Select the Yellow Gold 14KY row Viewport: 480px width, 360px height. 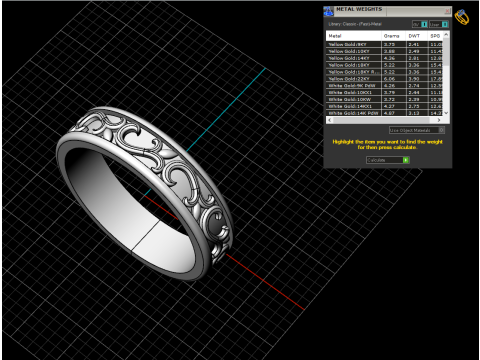tap(384, 58)
